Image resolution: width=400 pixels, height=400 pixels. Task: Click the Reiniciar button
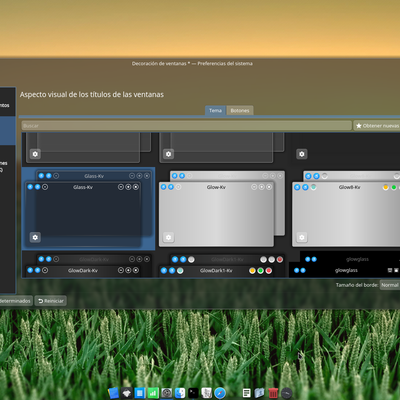coord(51,301)
